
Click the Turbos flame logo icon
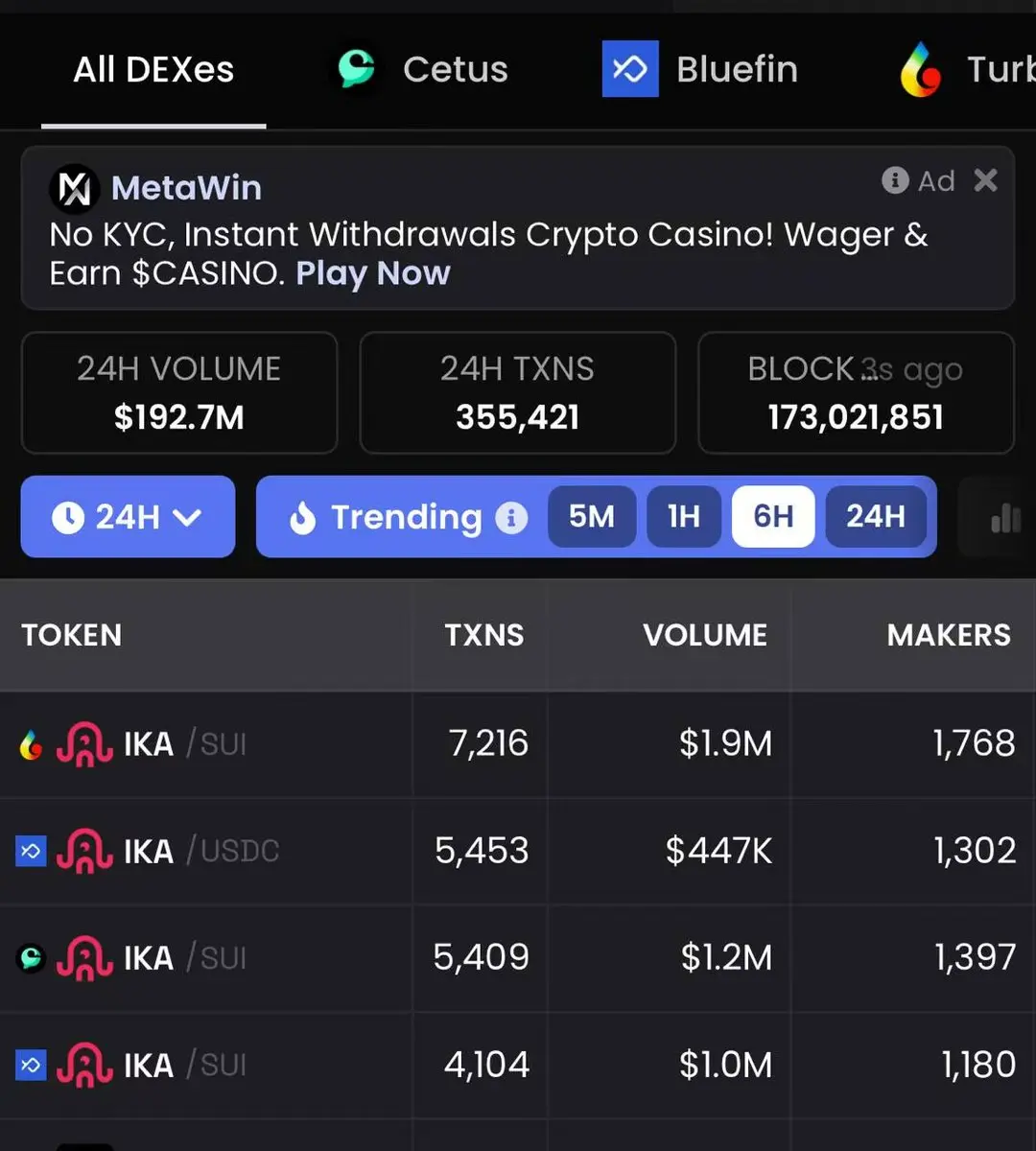click(921, 69)
